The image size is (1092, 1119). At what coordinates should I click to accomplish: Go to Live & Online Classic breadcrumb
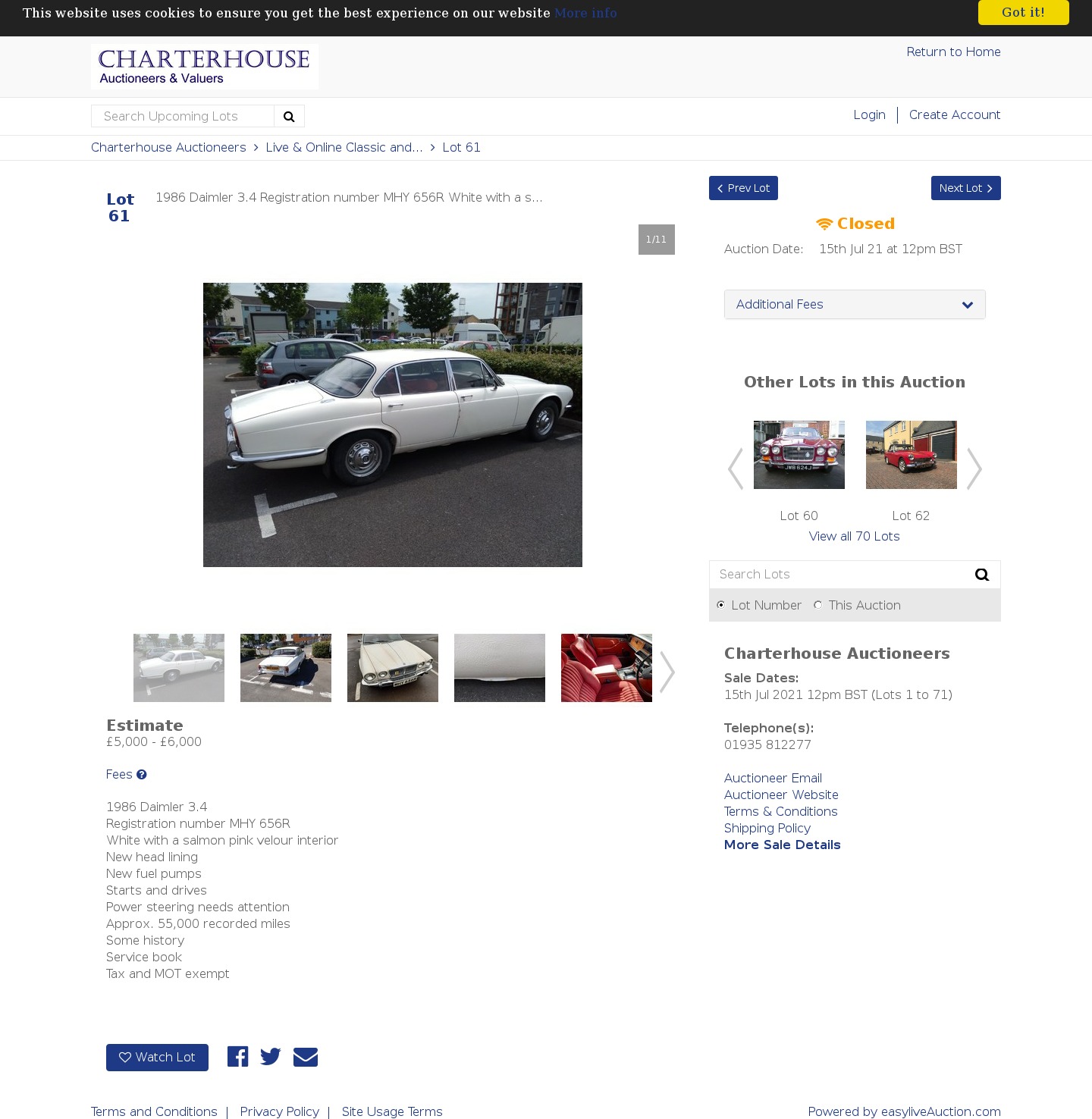click(x=344, y=147)
